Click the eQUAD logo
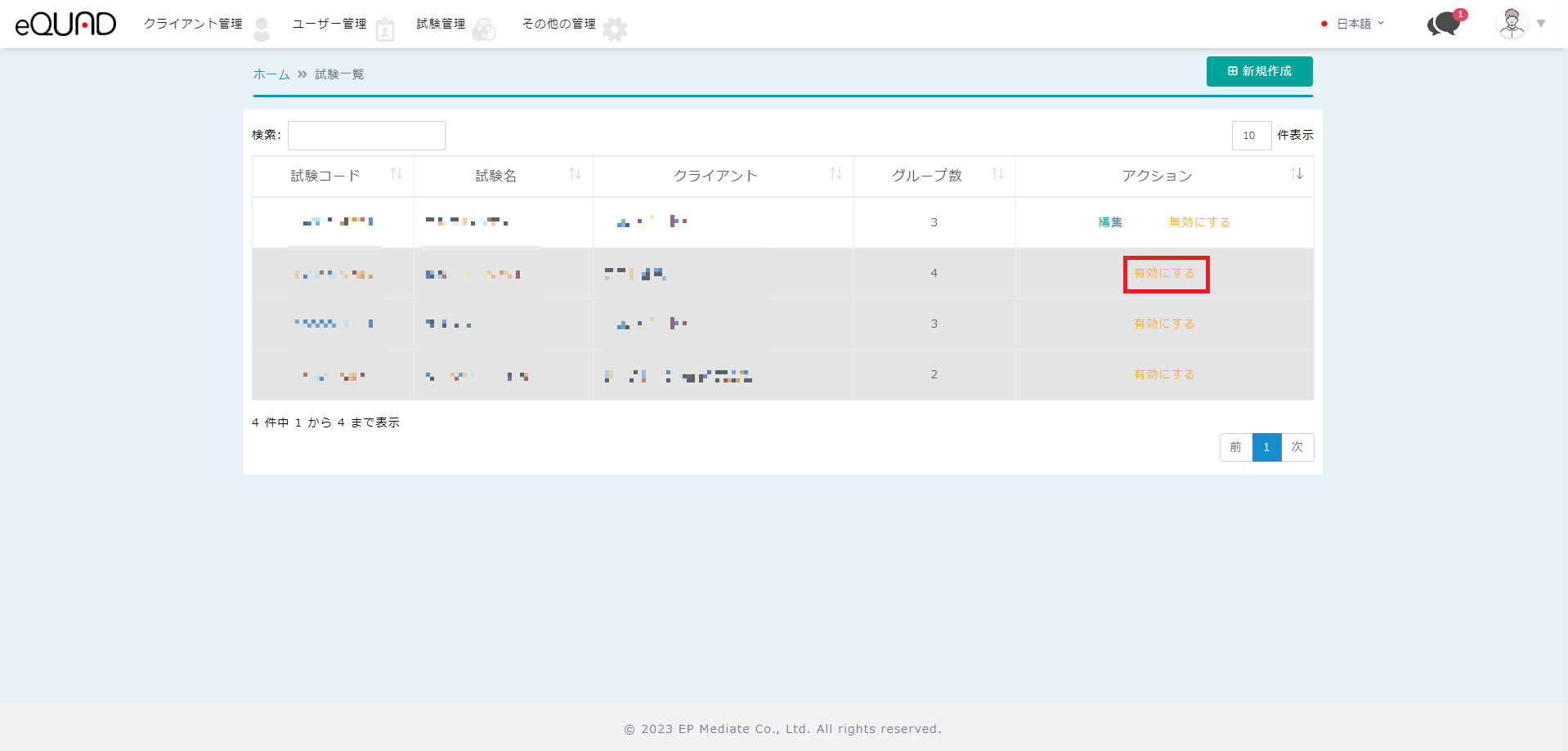 (65, 24)
